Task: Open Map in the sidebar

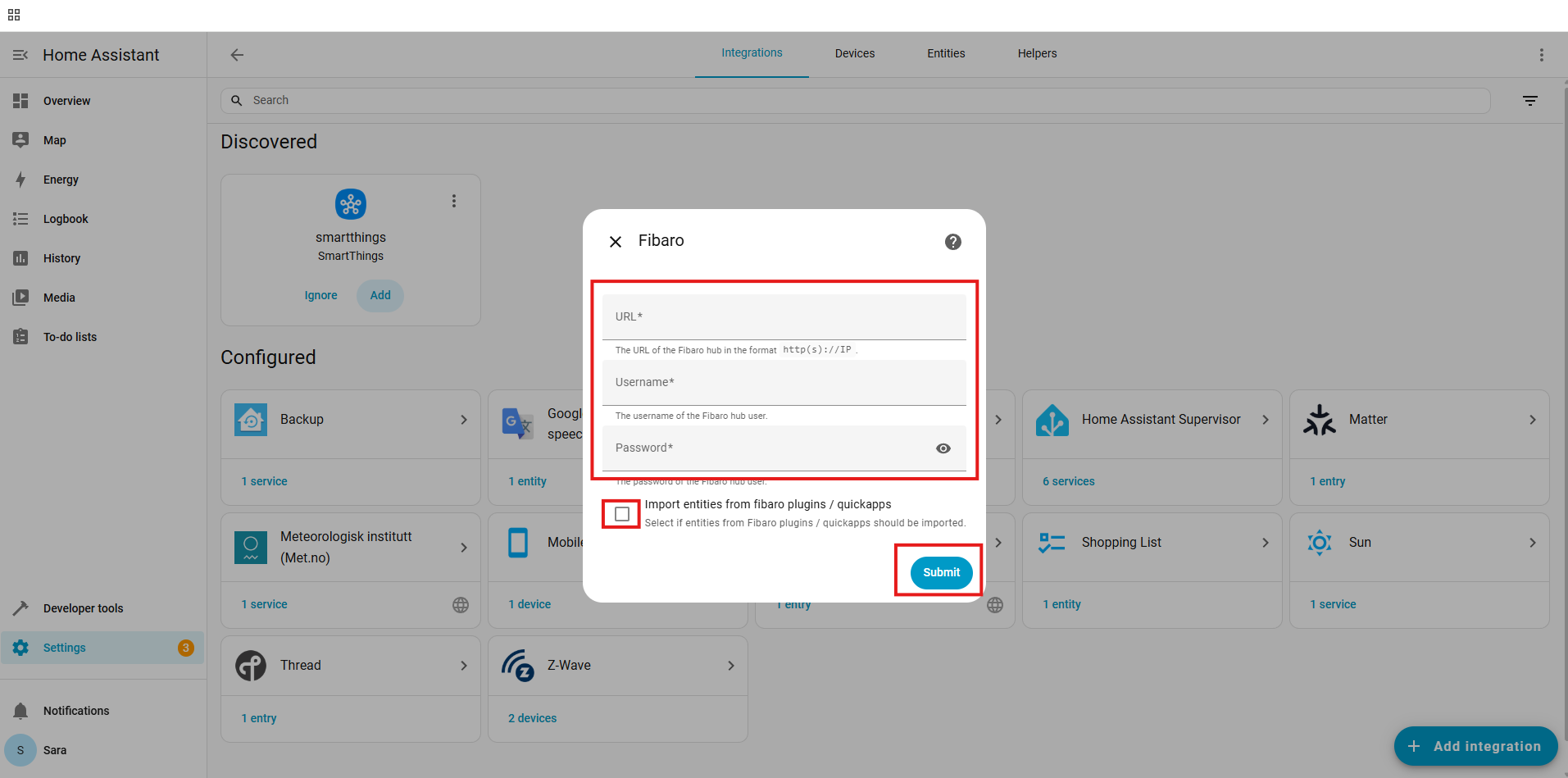Action: pyautogui.click(x=103, y=140)
